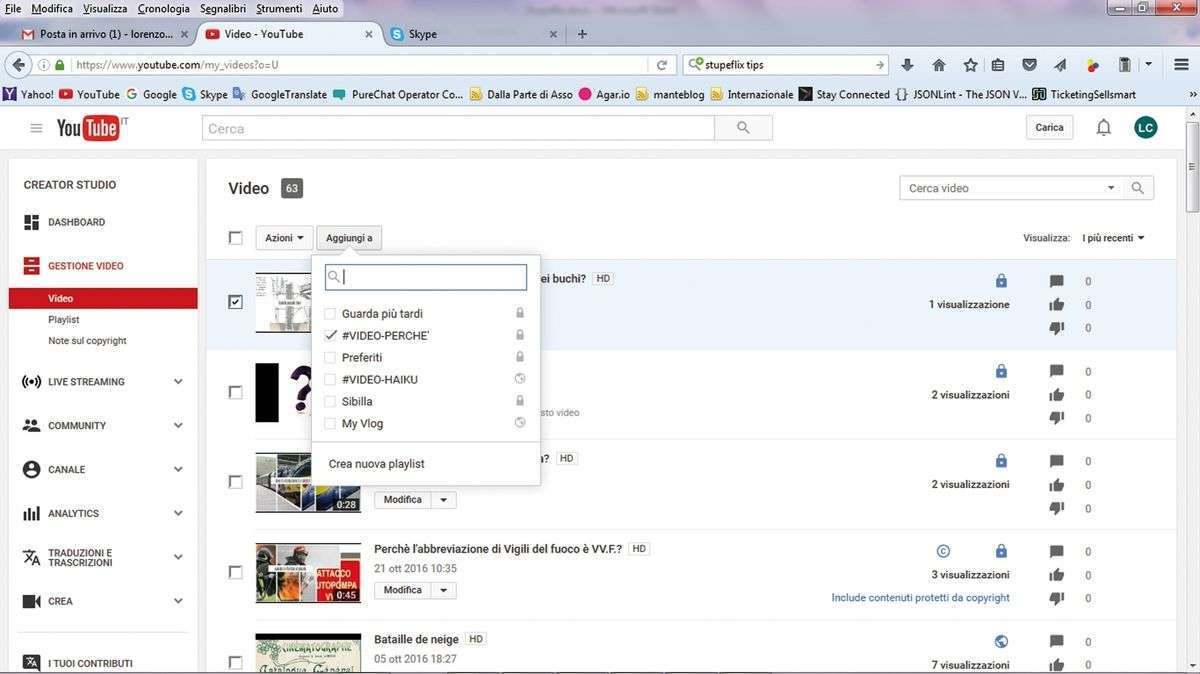Image resolution: width=1200 pixels, height=674 pixels.
Task: Open the 'I più recenti' sort dropdown
Action: pos(1113,238)
